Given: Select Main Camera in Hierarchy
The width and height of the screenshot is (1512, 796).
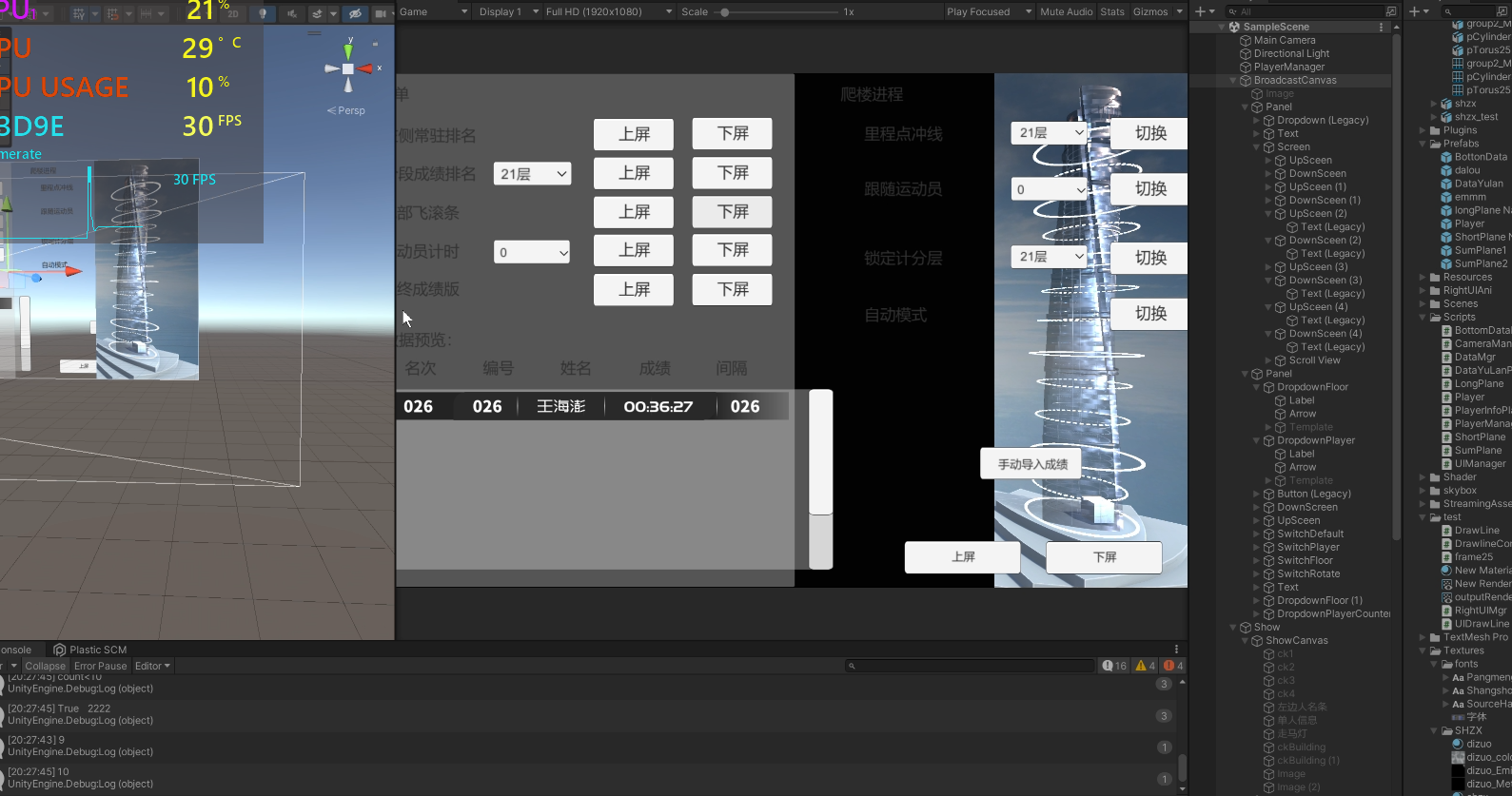Looking at the screenshot, I should point(1285,40).
